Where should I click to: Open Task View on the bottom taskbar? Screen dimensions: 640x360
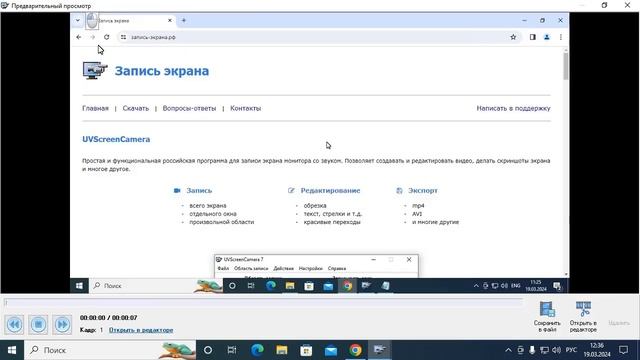(x=232, y=350)
